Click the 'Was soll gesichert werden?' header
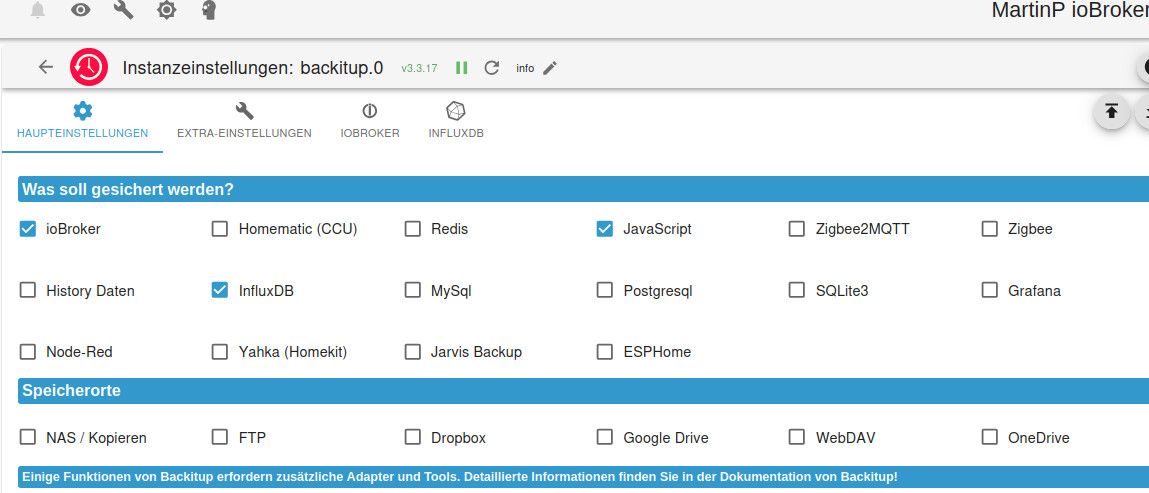1149x493 pixels. (x=583, y=190)
